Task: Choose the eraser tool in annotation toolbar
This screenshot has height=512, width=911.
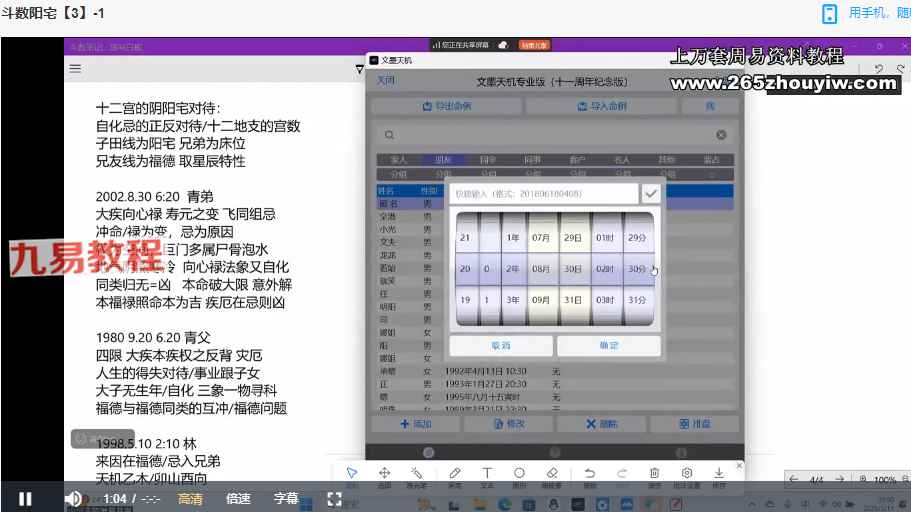Action: click(551, 473)
